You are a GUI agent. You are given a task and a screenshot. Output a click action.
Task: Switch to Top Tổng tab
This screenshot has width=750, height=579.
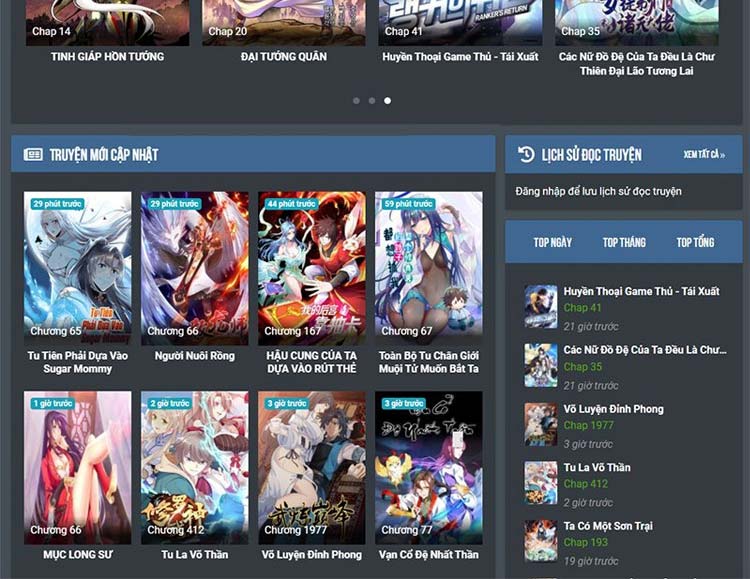pyautogui.click(x=695, y=242)
